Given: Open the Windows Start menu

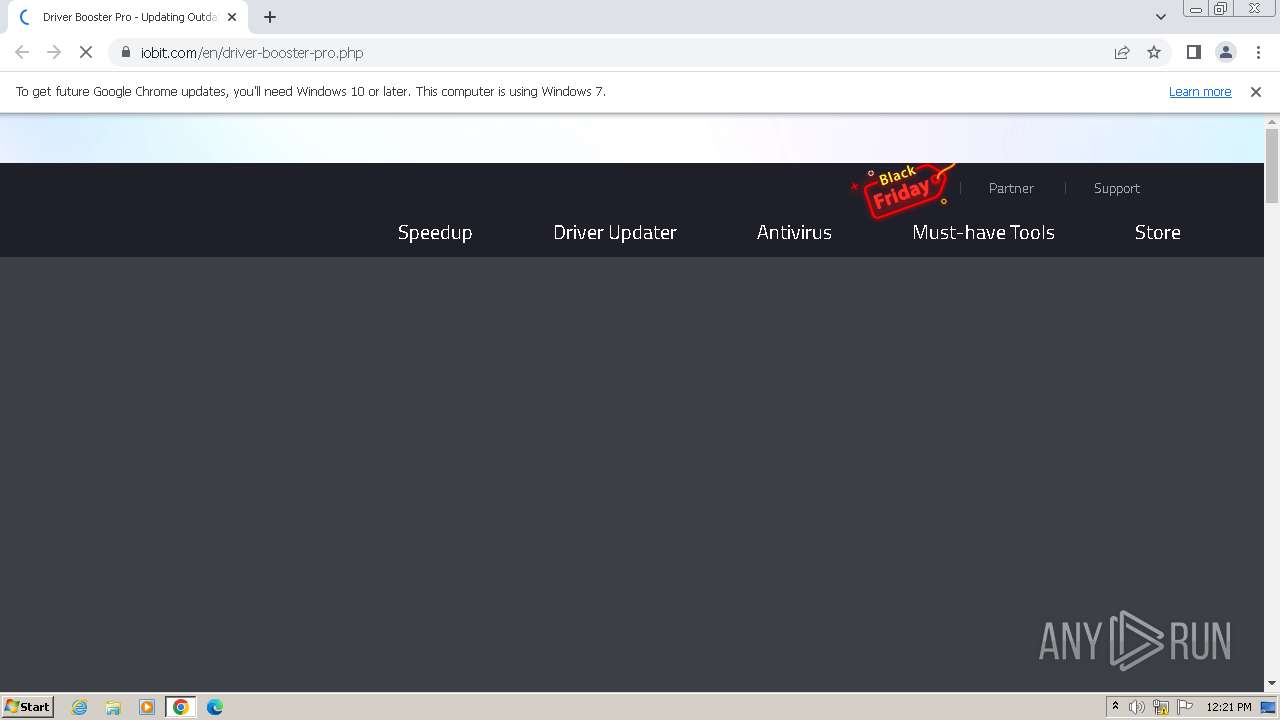Looking at the screenshot, I should [28, 706].
